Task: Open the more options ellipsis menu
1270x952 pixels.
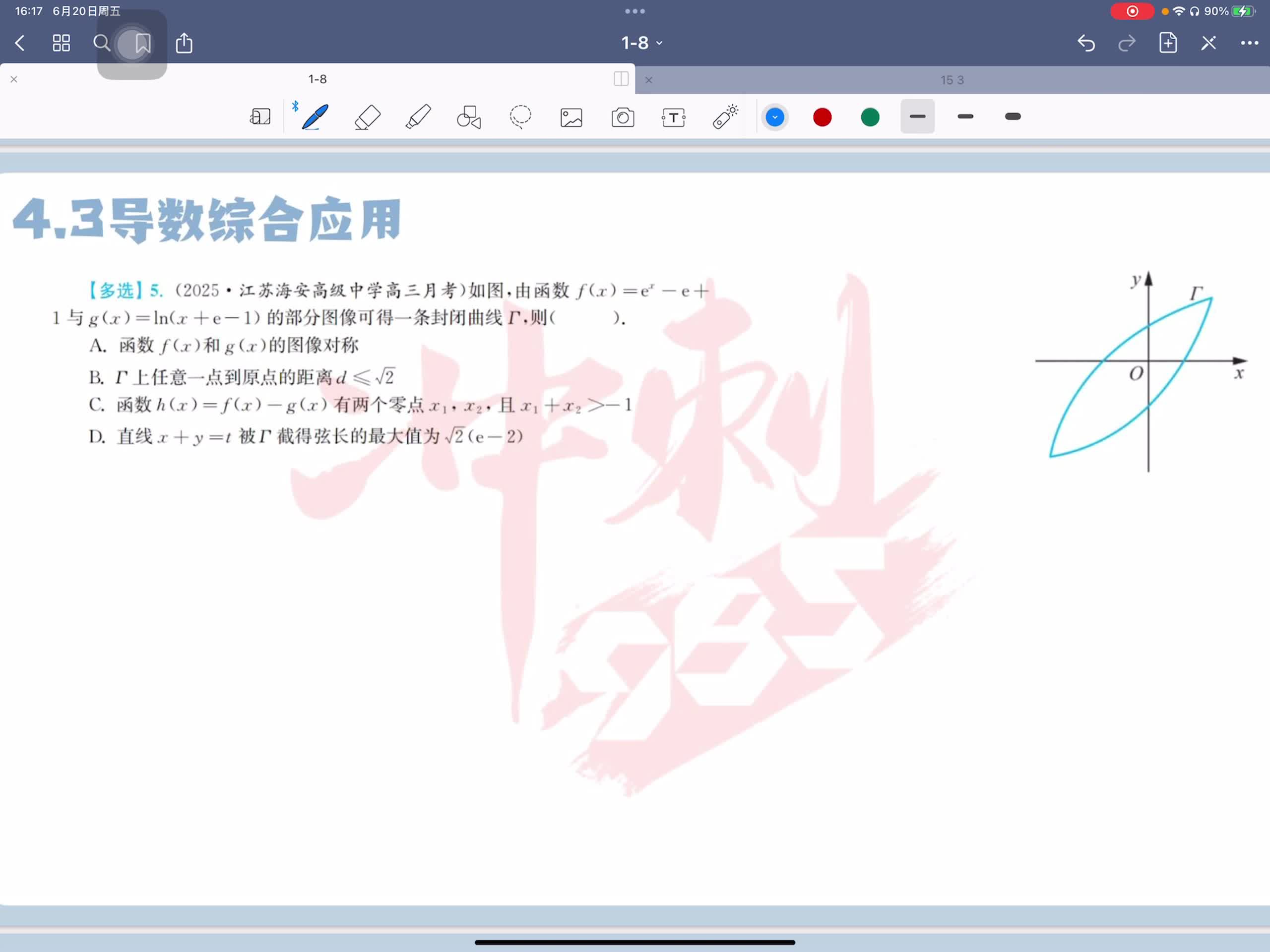Action: (x=1249, y=43)
